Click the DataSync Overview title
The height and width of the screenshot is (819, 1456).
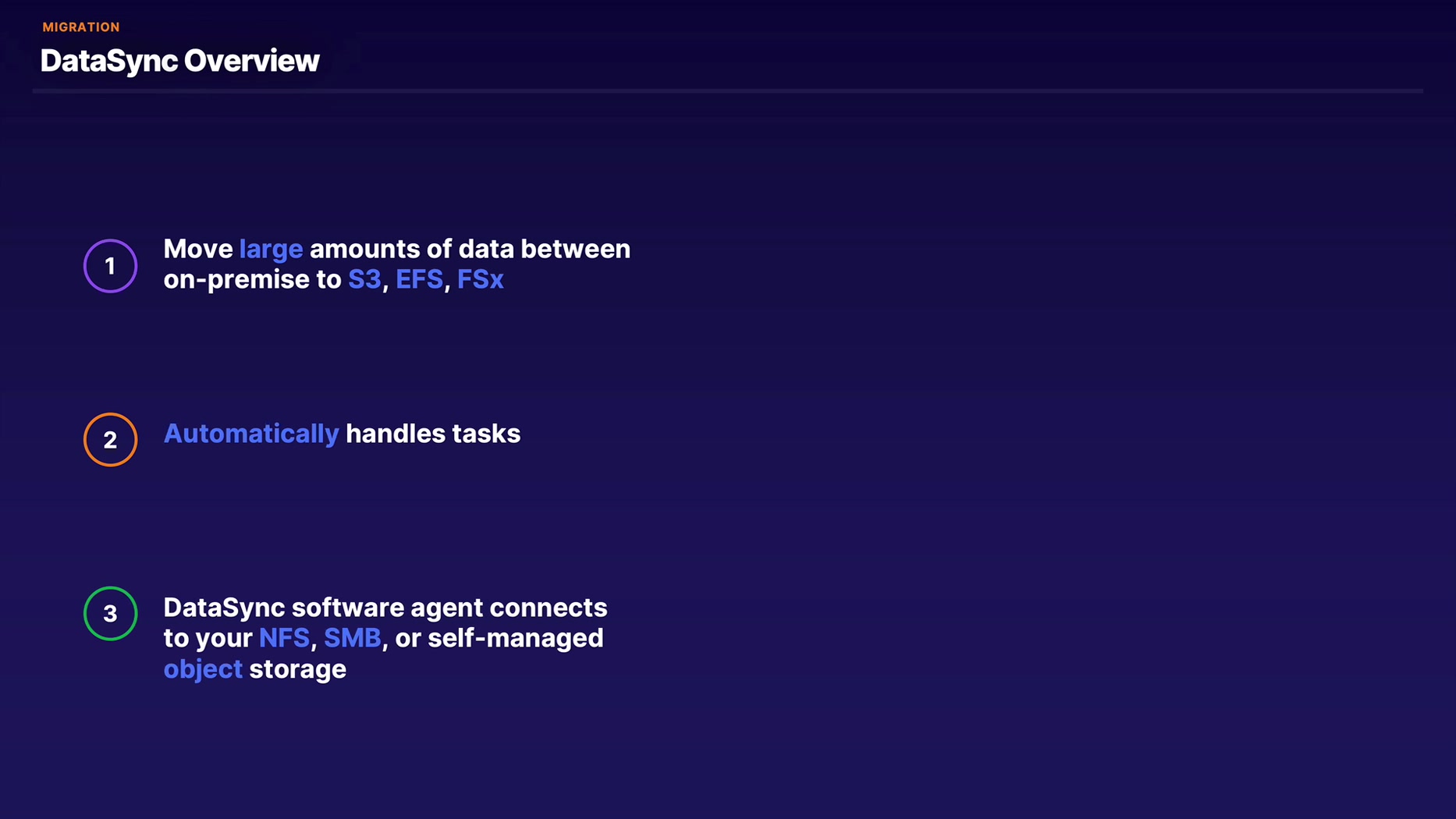tap(179, 61)
